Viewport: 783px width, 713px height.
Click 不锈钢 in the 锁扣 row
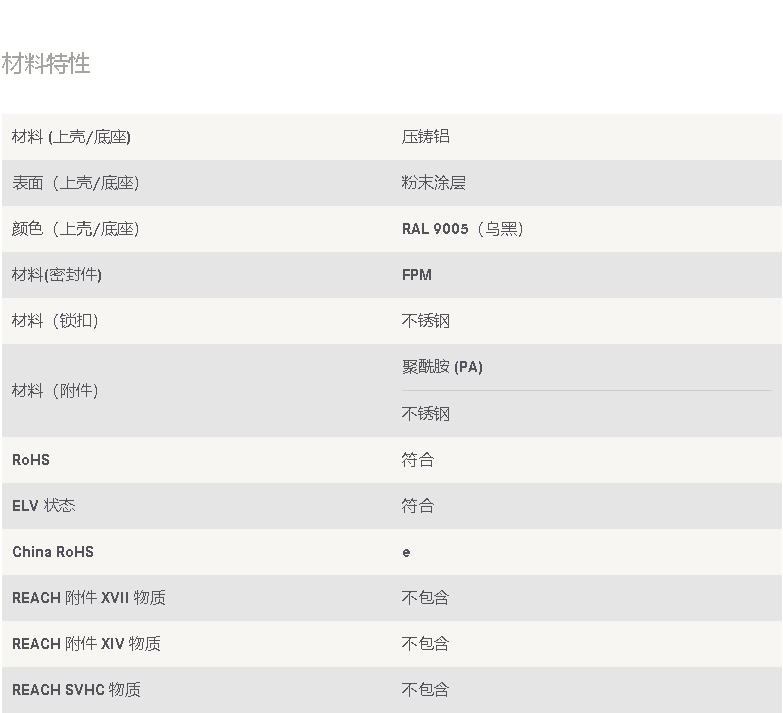click(425, 321)
